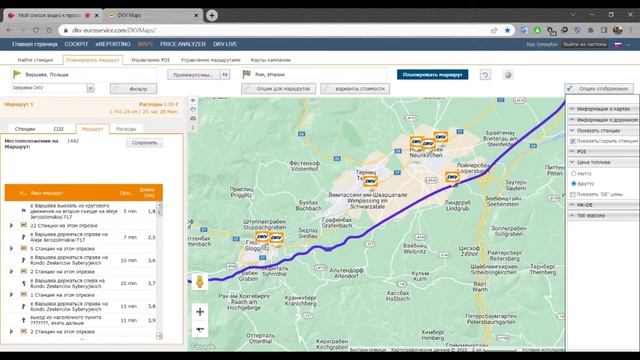Image resolution: width=640 pixels, height=360 pixels.
Task: Open the Главная страница menu item
Action: (35, 44)
